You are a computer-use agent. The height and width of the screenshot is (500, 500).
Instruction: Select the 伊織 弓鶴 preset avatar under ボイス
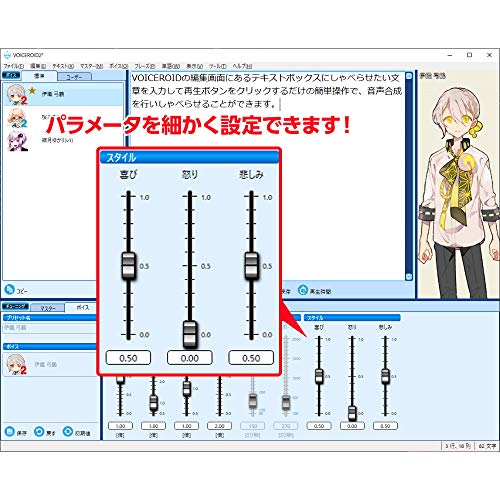(x=17, y=364)
